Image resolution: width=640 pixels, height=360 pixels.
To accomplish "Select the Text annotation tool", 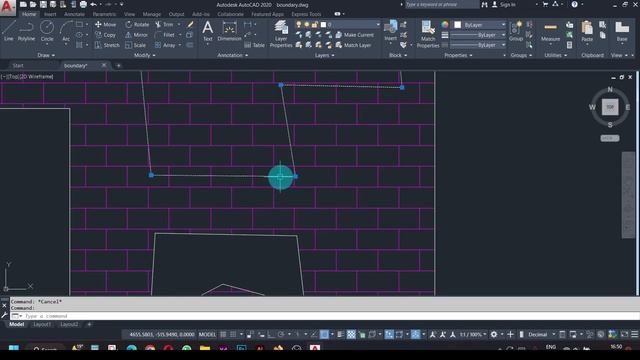I will (207, 31).
